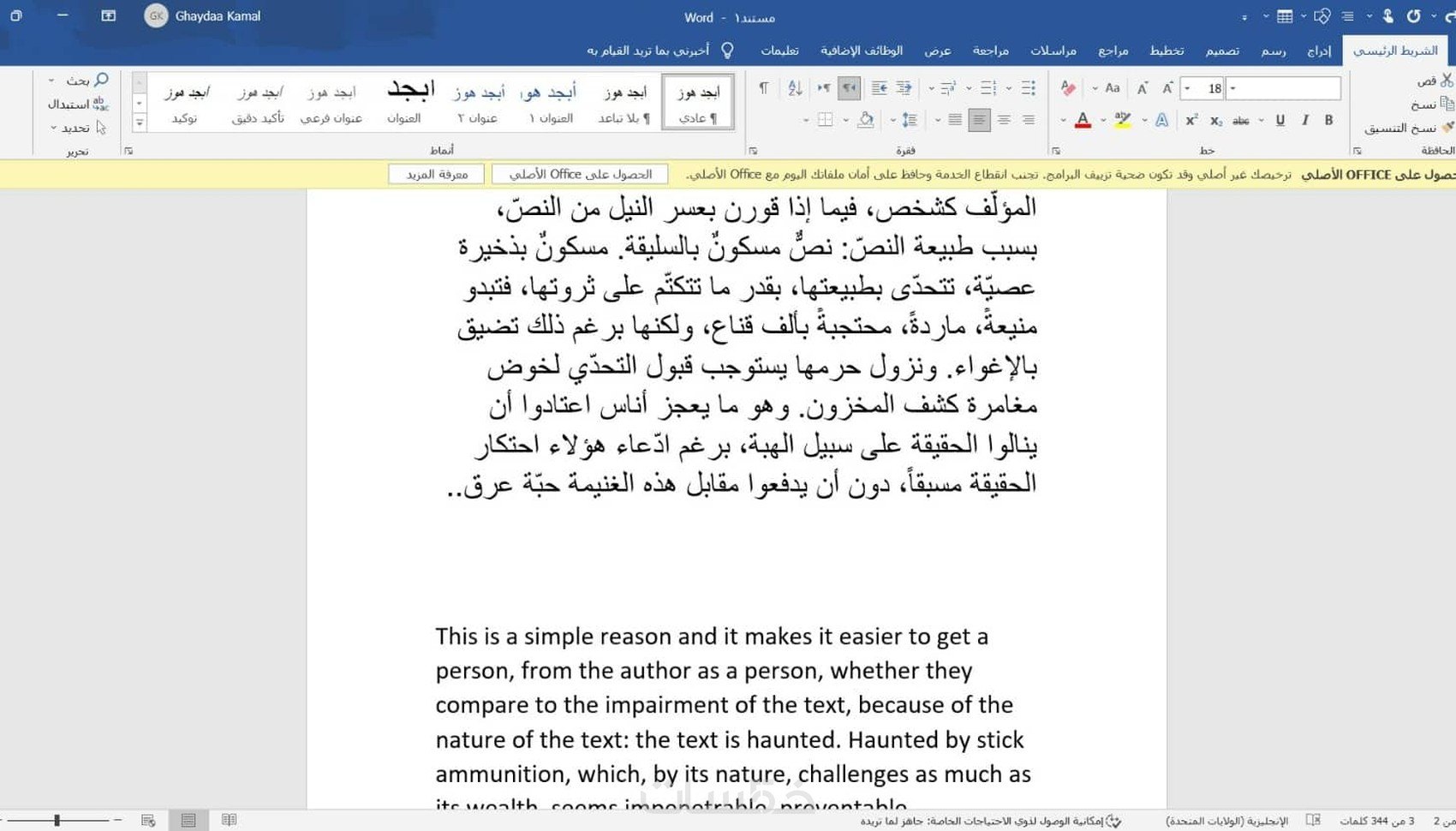The image size is (1456, 831).
Task: Apply bold formatting with the B icon
Action: pos(1328,121)
